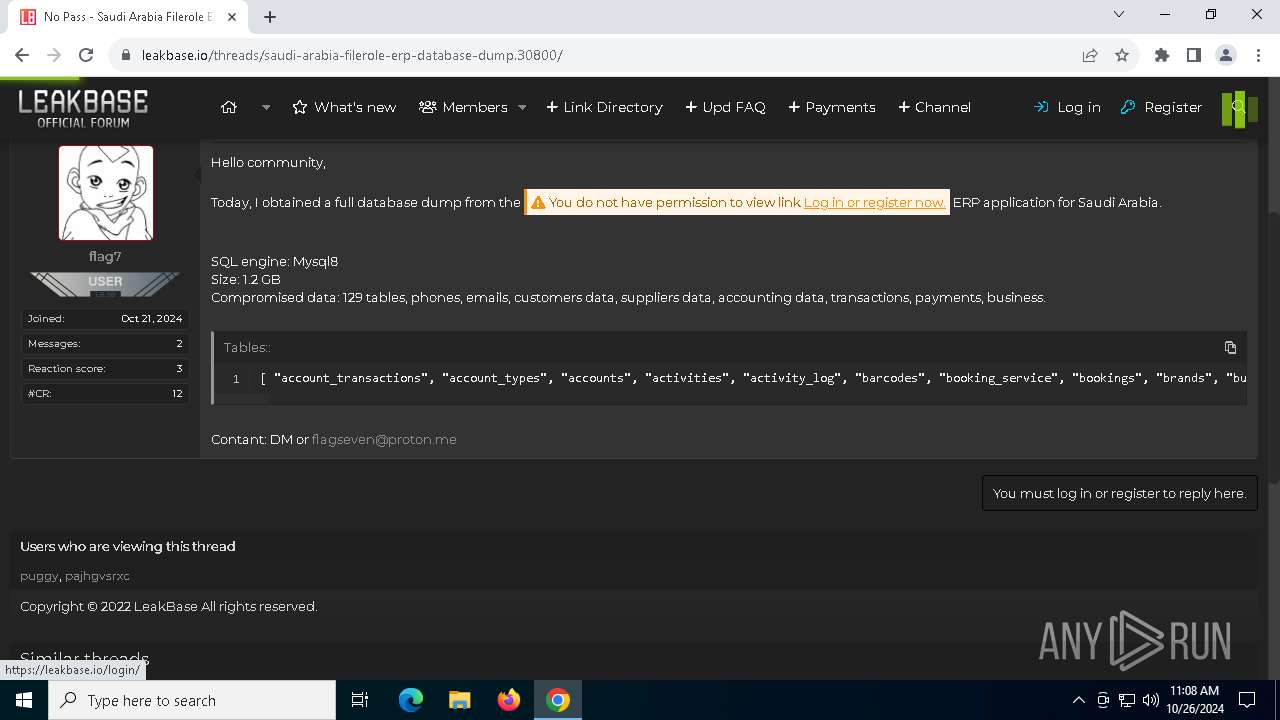Expand the home submenu arrow
This screenshot has height=720, width=1280.
coord(266,107)
